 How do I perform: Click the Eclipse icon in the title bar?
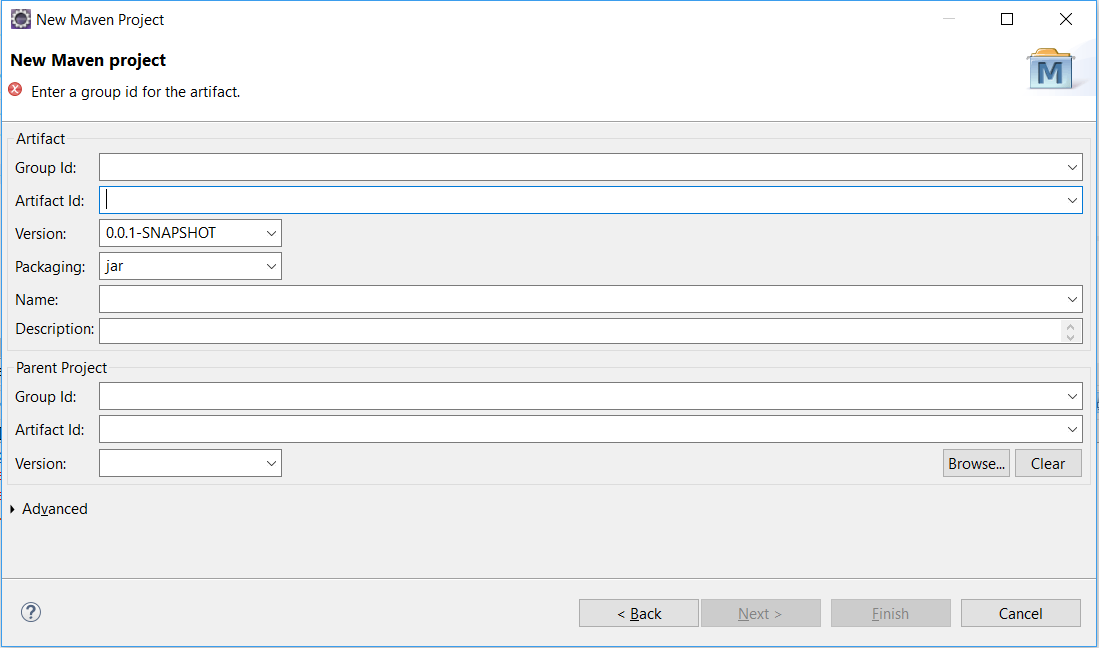[21, 20]
